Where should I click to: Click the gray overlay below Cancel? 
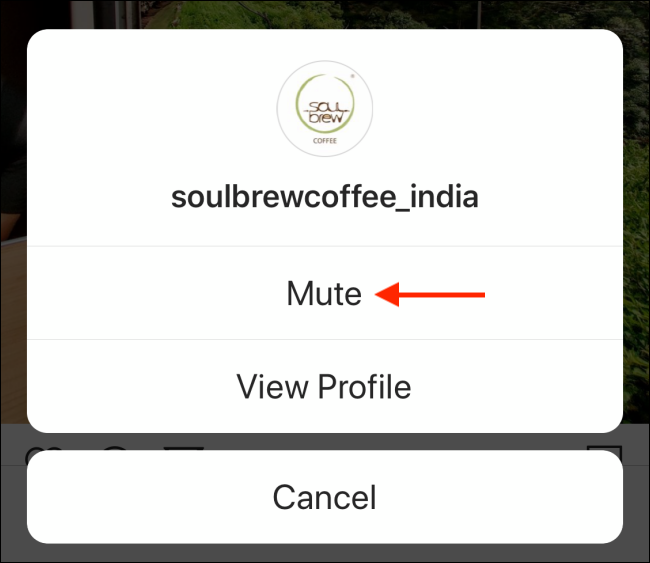pyautogui.click(x=325, y=553)
